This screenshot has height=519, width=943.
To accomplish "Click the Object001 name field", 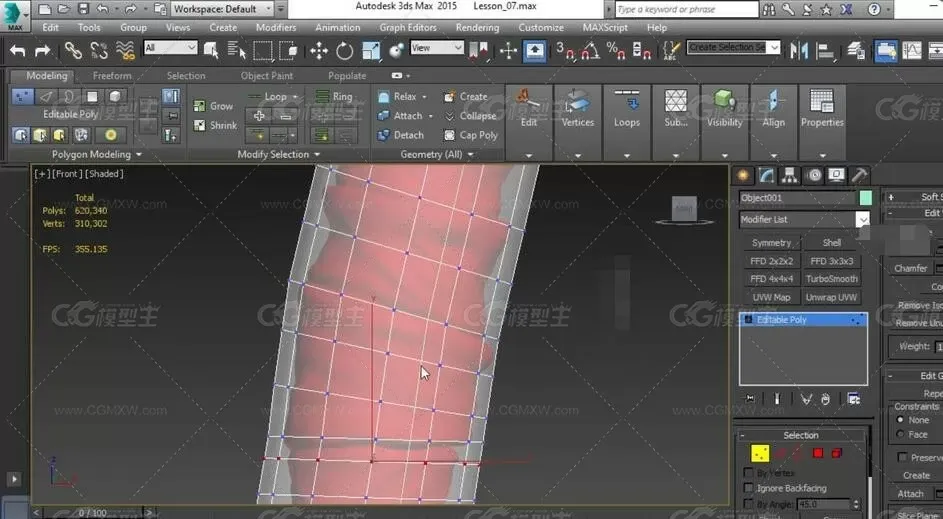I will pos(797,198).
